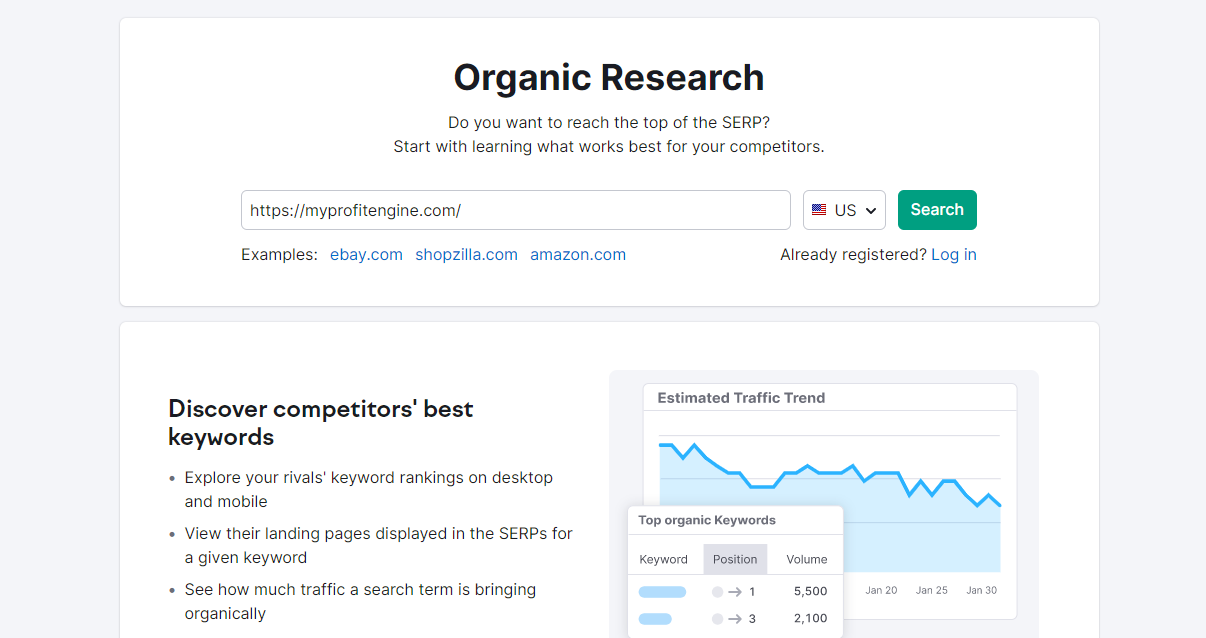1206x638 pixels.
Task: Click the blue keyword bar in second row
Action: pyautogui.click(x=655, y=618)
